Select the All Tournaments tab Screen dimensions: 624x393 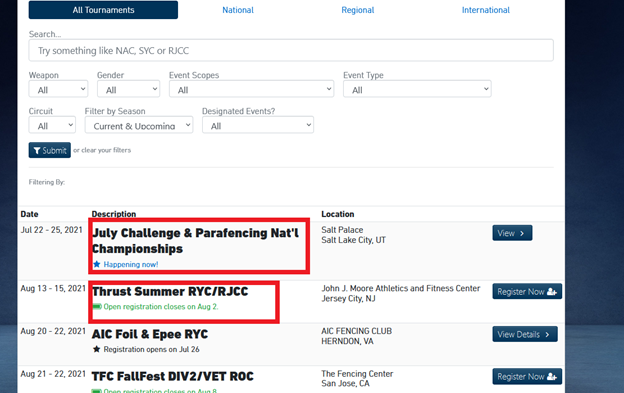(x=103, y=10)
